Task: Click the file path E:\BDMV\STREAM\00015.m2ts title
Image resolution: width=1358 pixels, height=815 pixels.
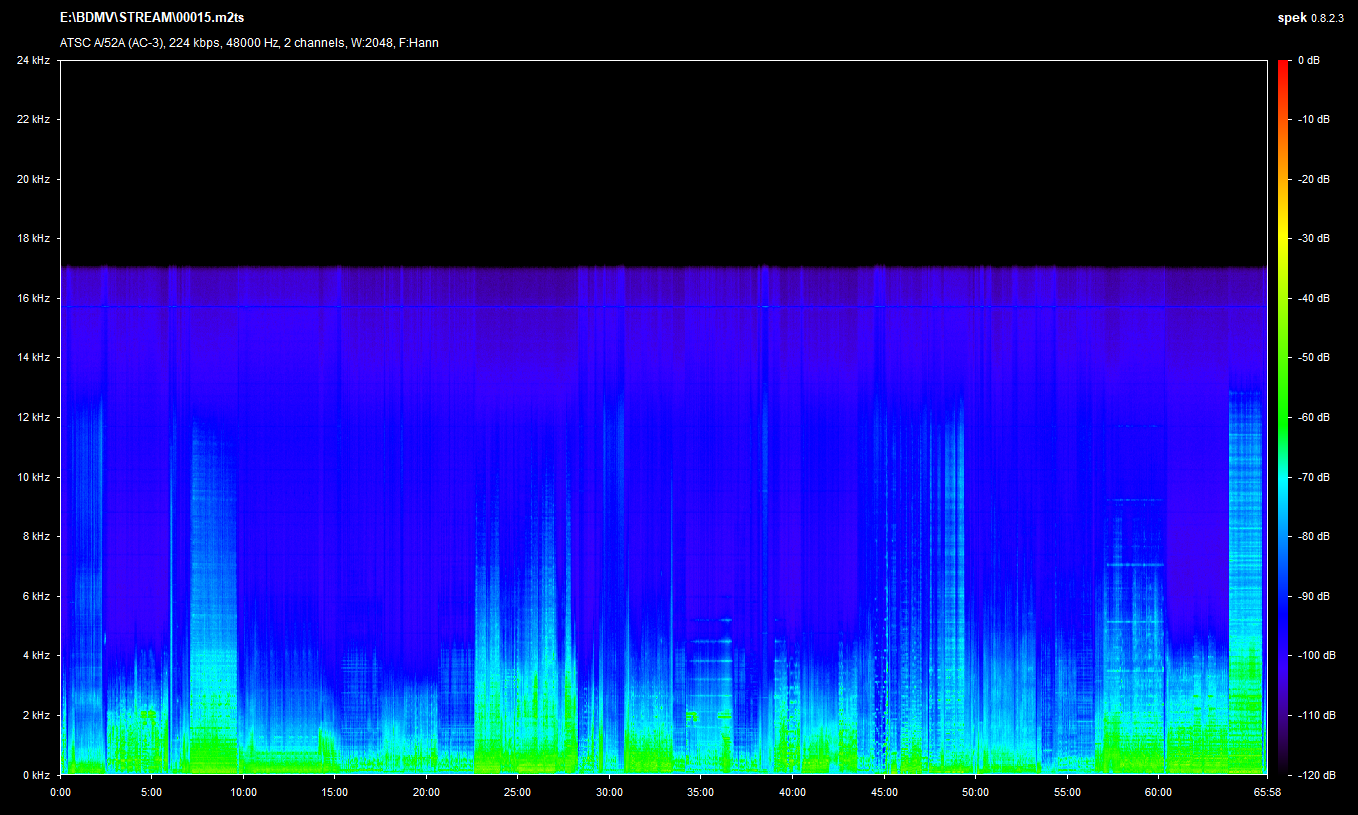Action: [x=151, y=17]
